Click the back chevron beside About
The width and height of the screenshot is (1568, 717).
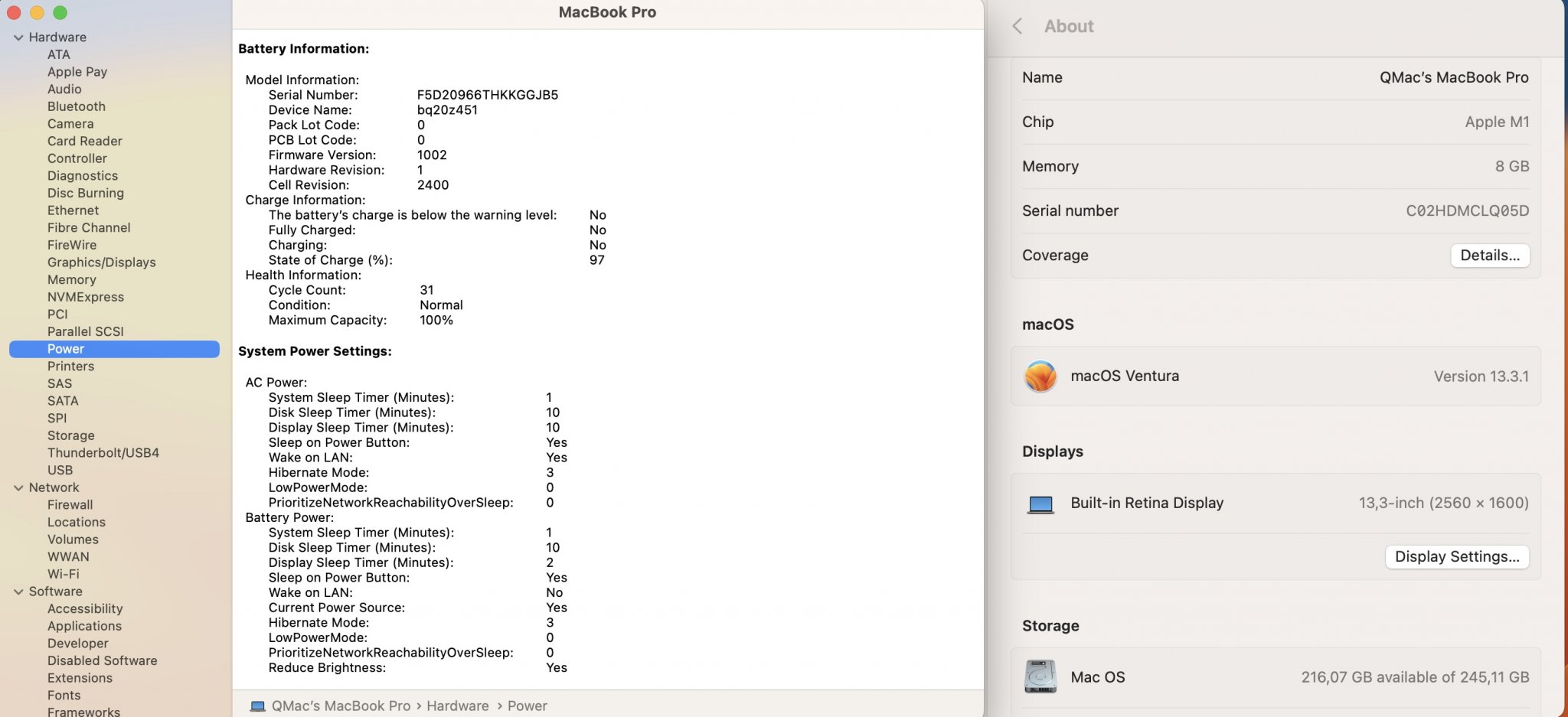pos(1018,27)
